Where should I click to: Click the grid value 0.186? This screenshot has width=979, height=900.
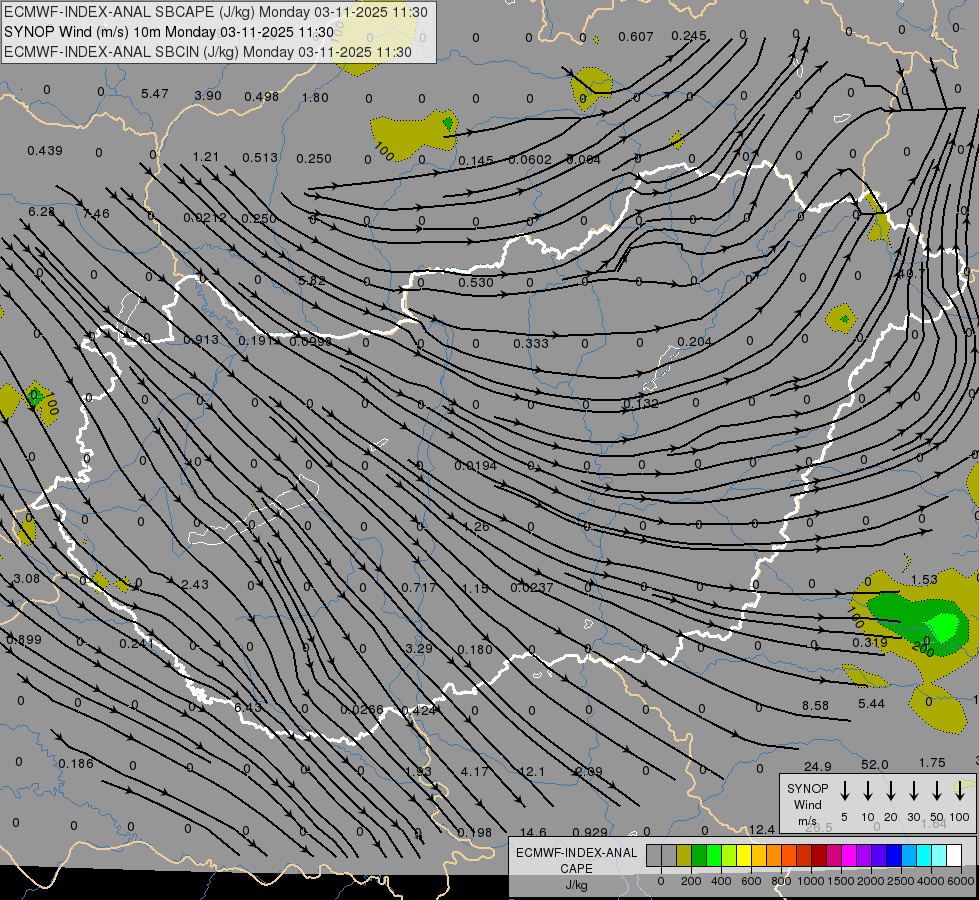coord(76,764)
